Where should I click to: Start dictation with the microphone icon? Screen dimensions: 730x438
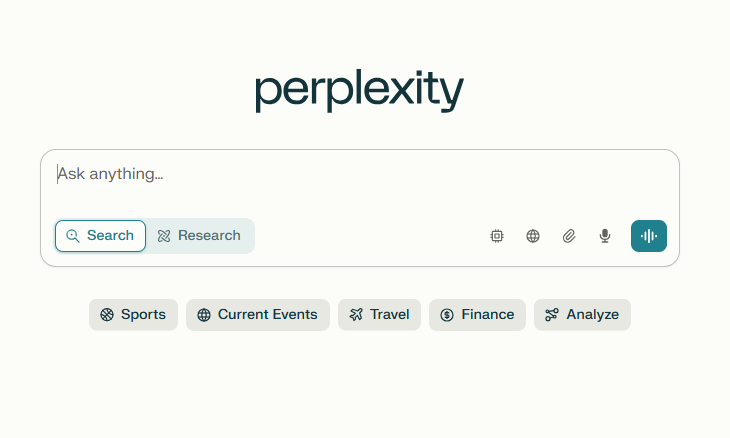605,236
